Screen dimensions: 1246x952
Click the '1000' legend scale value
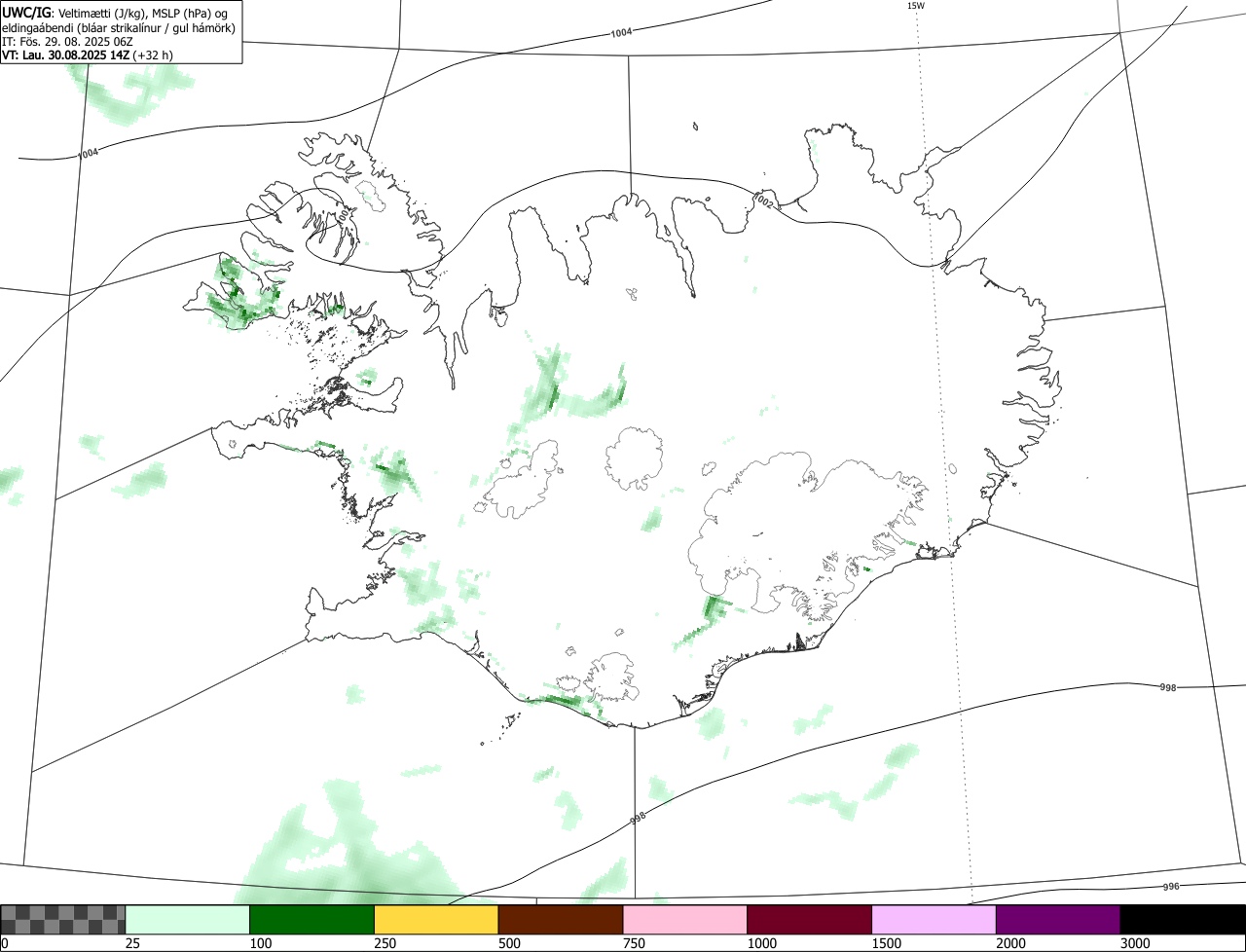pyautogui.click(x=762, y=943)
